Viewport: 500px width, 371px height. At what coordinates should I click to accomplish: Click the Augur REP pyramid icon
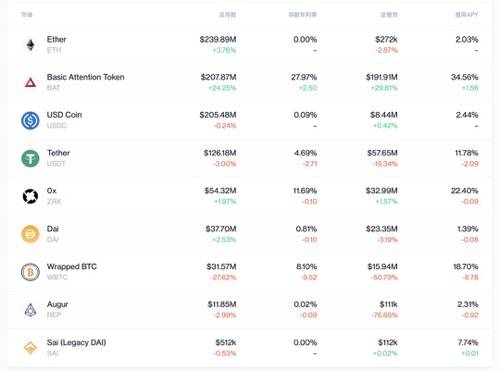click(30, 310)
